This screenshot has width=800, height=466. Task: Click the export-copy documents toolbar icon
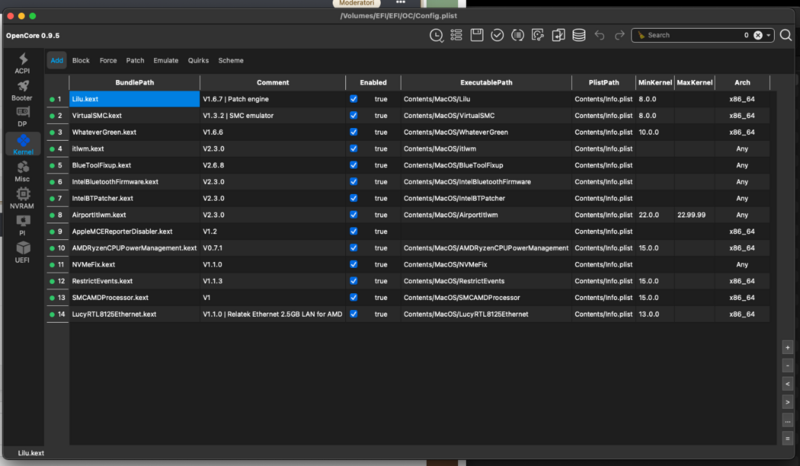pyautogui.click(x=558, y=35)
